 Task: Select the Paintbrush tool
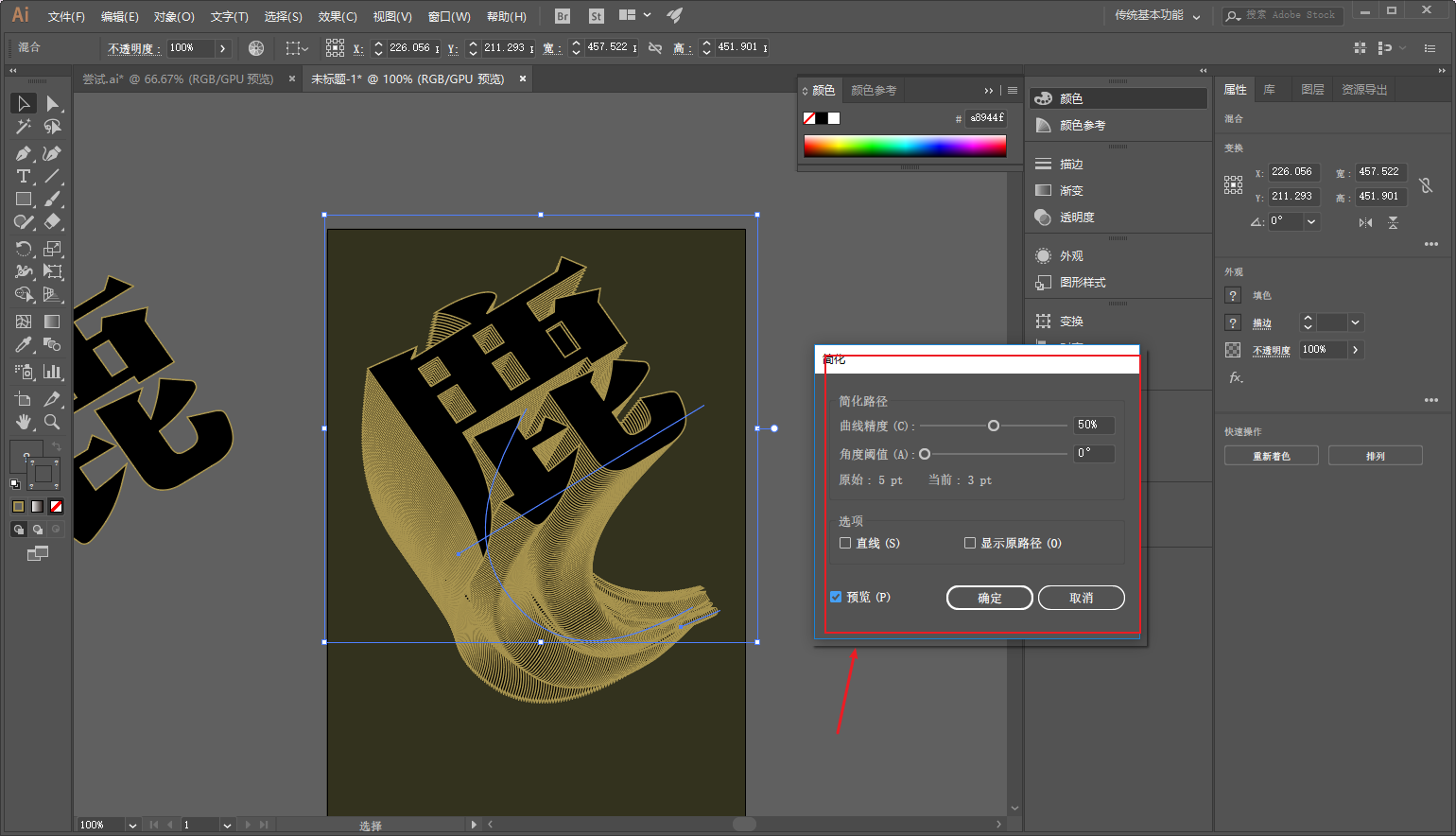click(52, 200)
